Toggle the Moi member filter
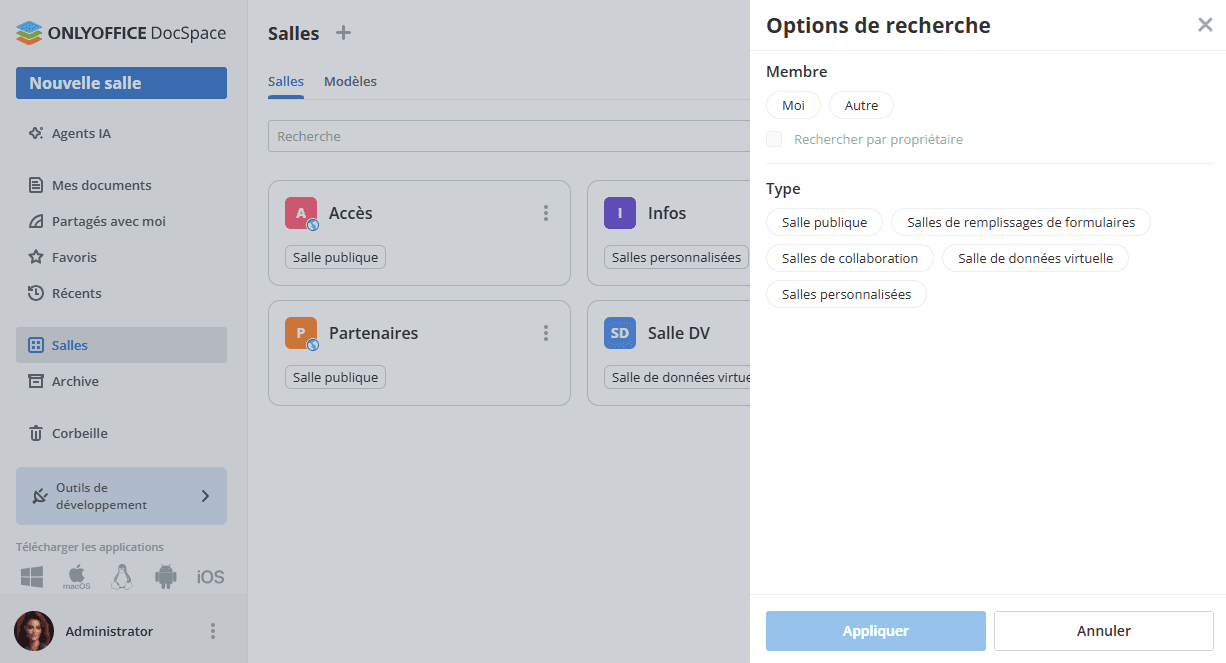Screen dimensions: 1226x663 click(x=793, y=105)
